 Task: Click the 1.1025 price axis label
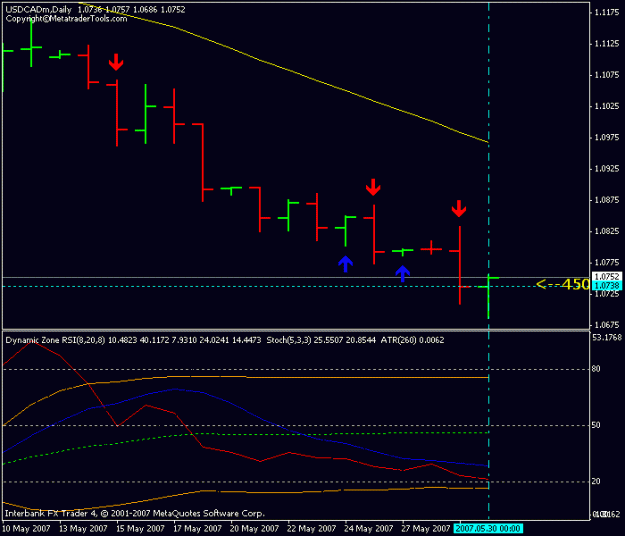coord(607,106)
